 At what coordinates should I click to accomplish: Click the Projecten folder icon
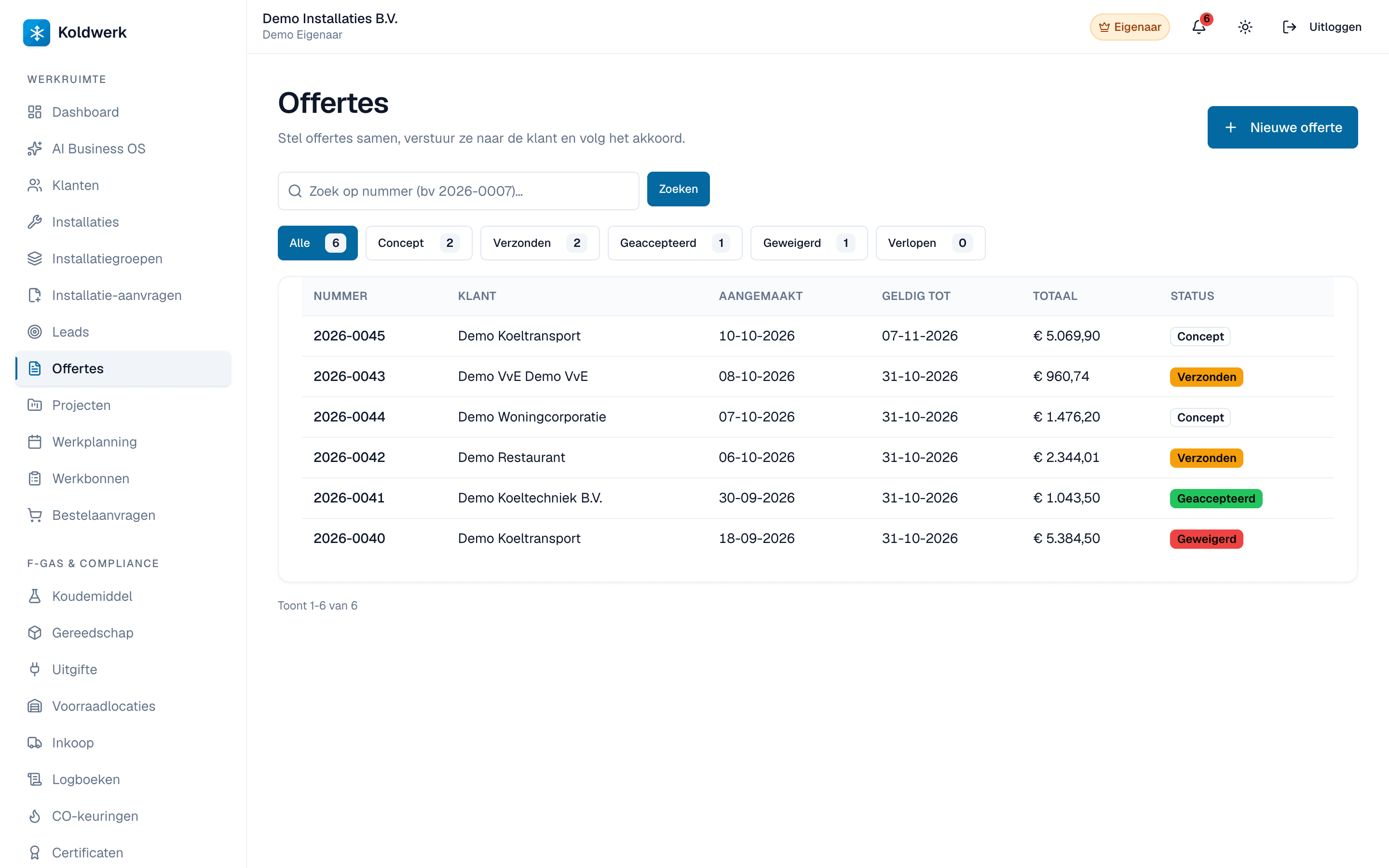point(34,405)
